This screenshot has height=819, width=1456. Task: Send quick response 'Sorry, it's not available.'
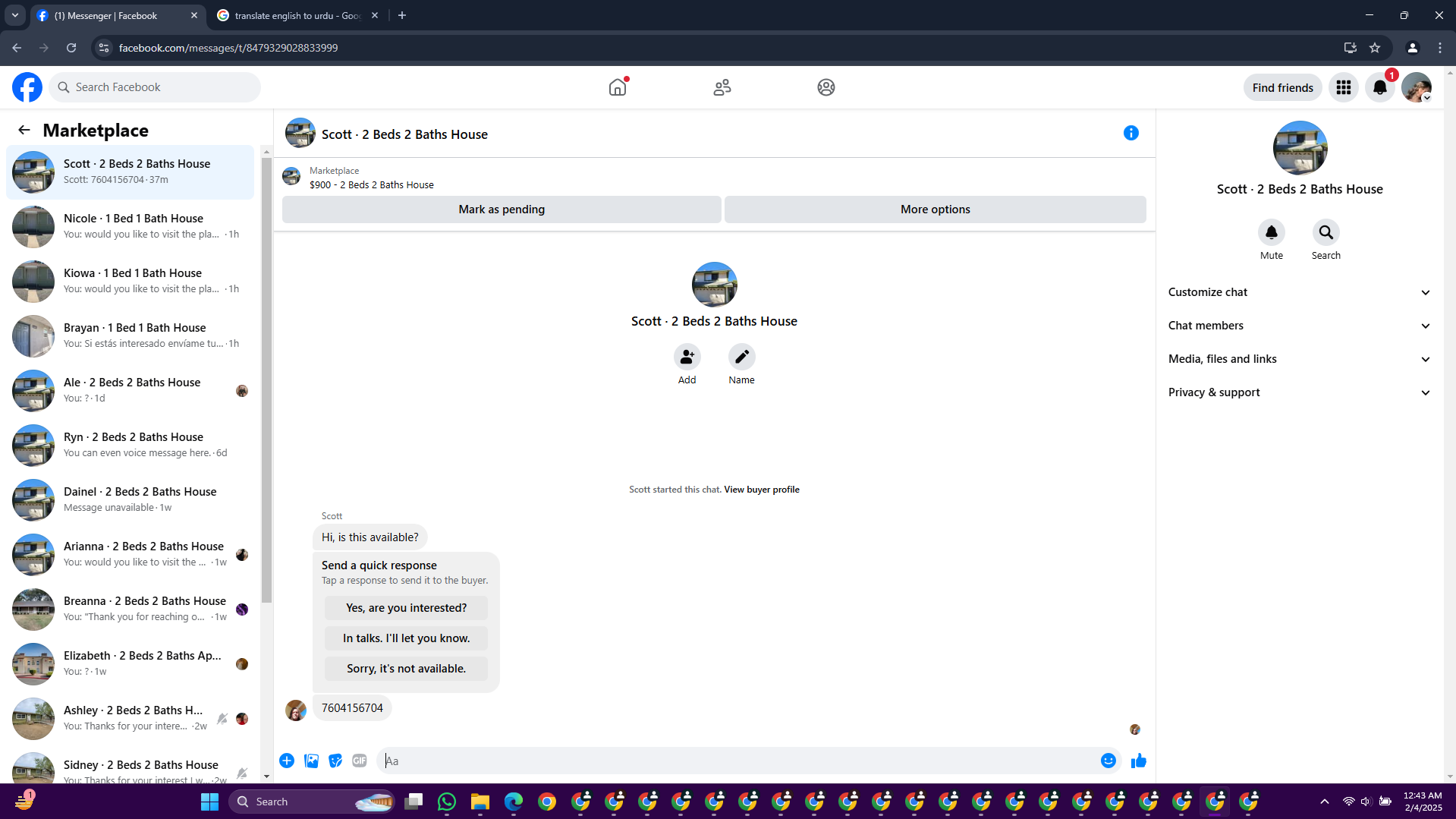point(406,669)
